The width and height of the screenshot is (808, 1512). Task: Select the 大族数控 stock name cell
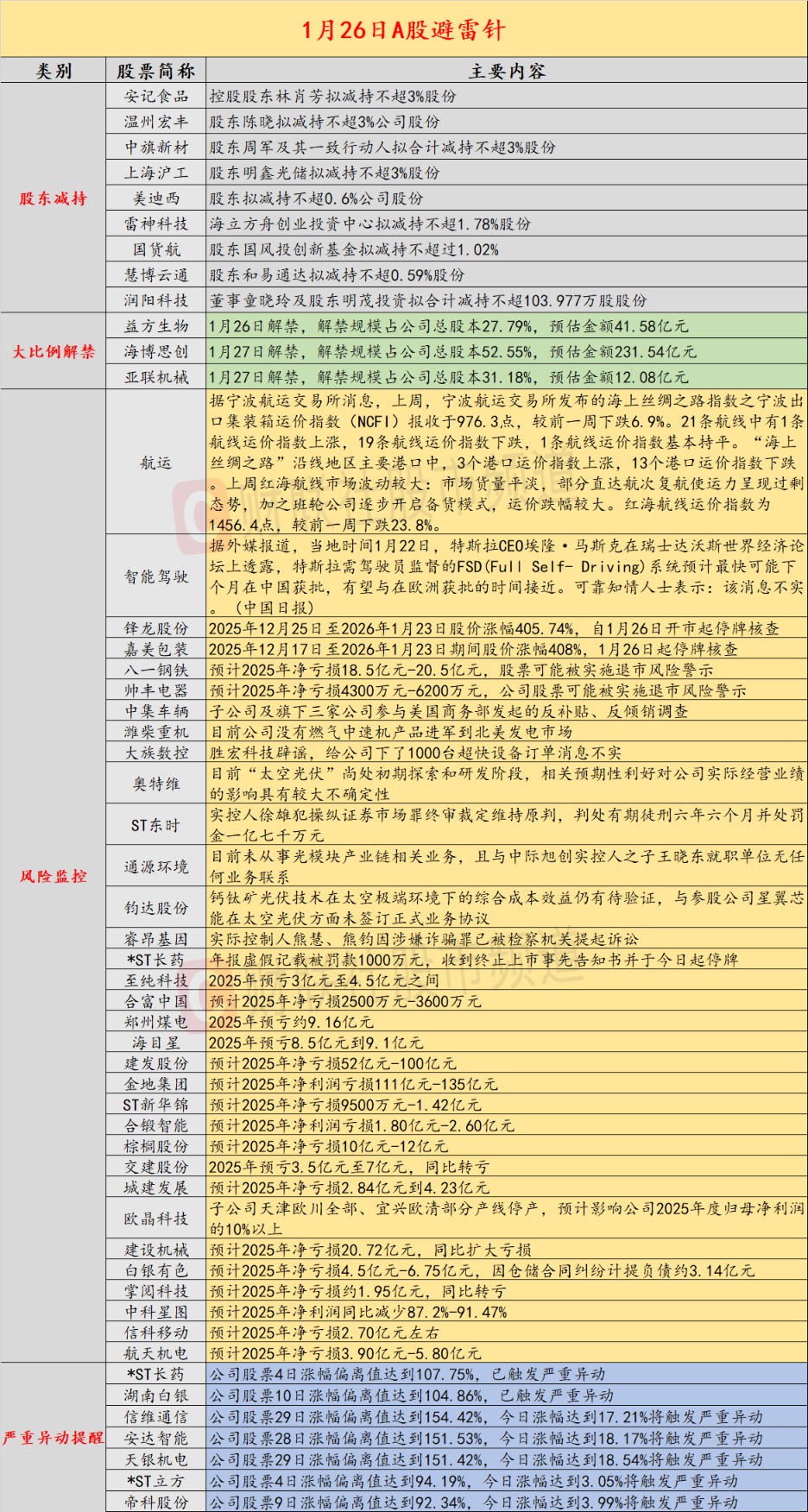click(155, 753)
